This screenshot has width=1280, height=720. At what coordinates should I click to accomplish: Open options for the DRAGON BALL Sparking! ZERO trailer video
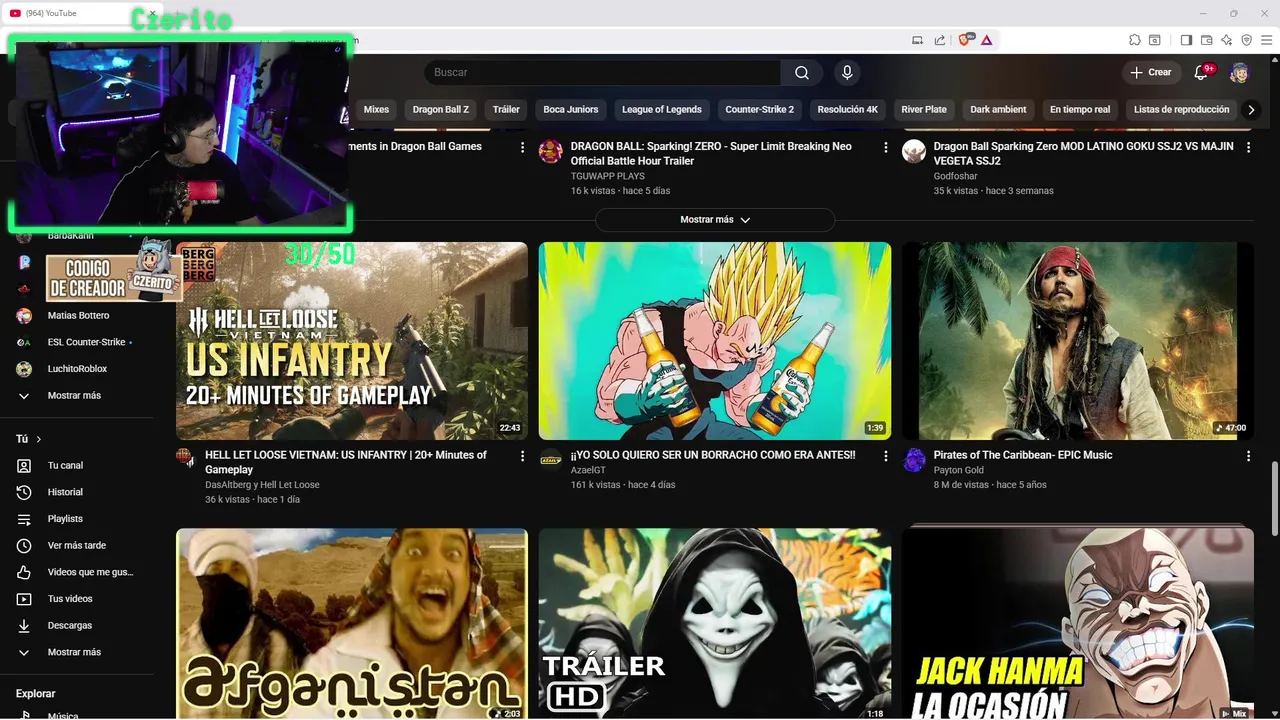pos(885,147)
